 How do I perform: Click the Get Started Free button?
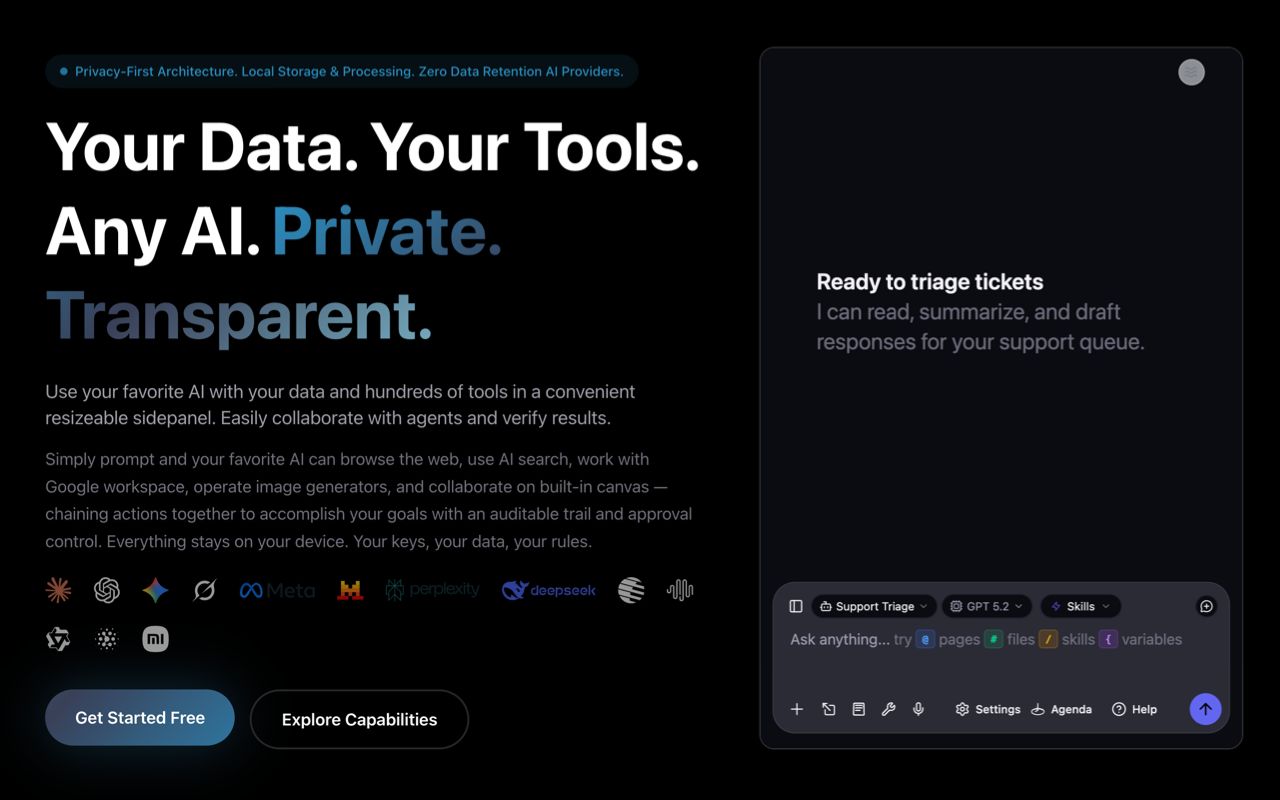[x=140, y=718]
